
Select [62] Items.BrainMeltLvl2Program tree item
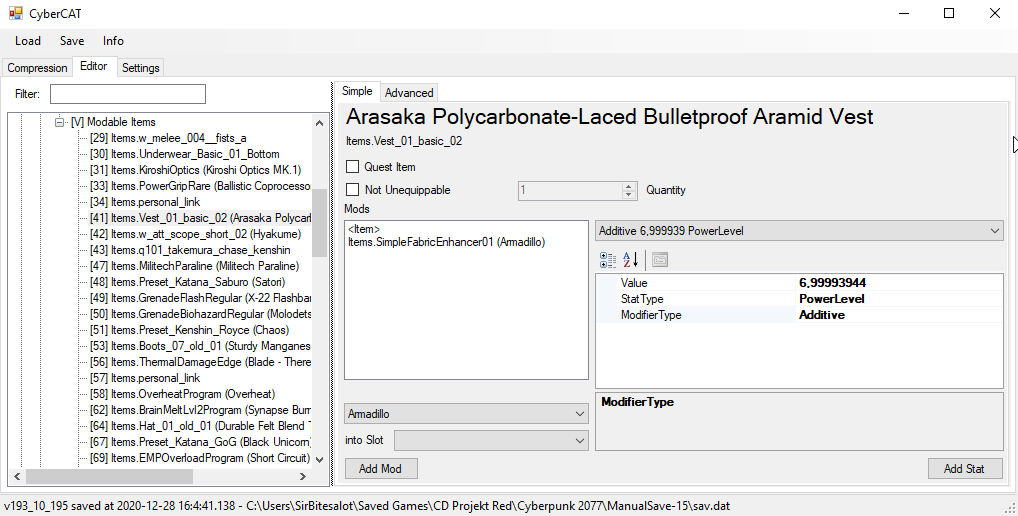click(200, 410)
